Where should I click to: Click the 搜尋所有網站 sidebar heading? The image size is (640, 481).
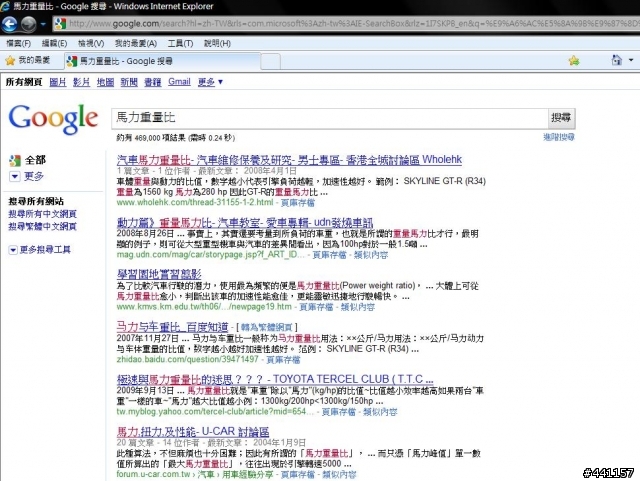[36, 201]
